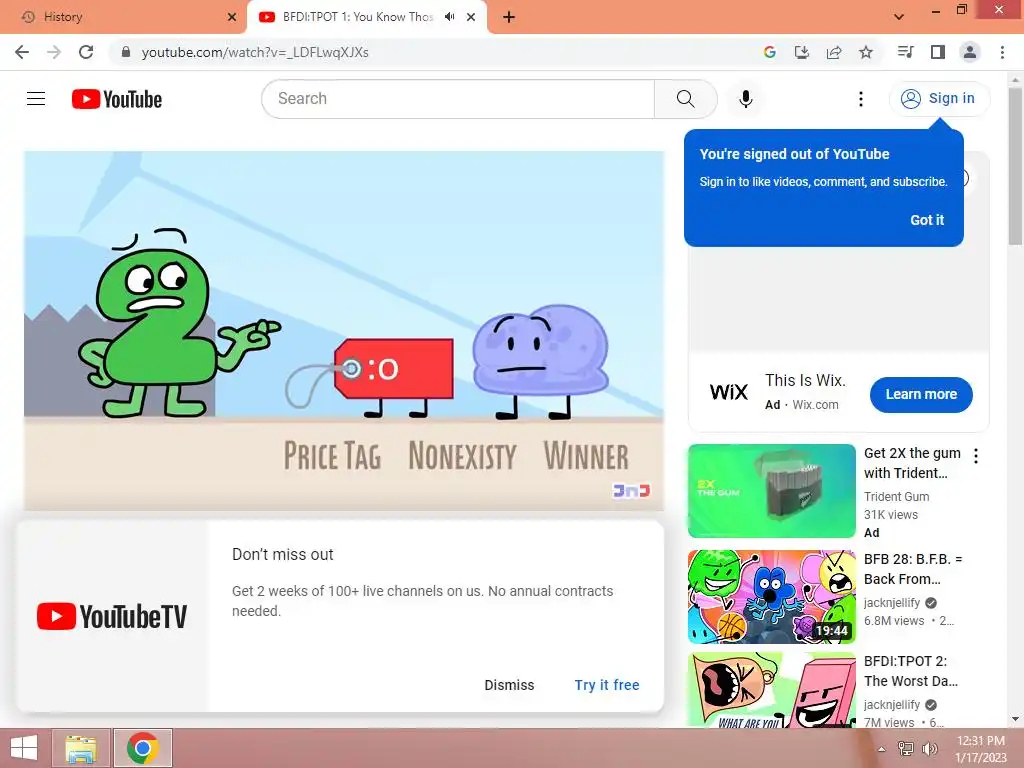Screen dimensions: 1024x768
Task: Click the address bar URL
Action: point(255,52)
